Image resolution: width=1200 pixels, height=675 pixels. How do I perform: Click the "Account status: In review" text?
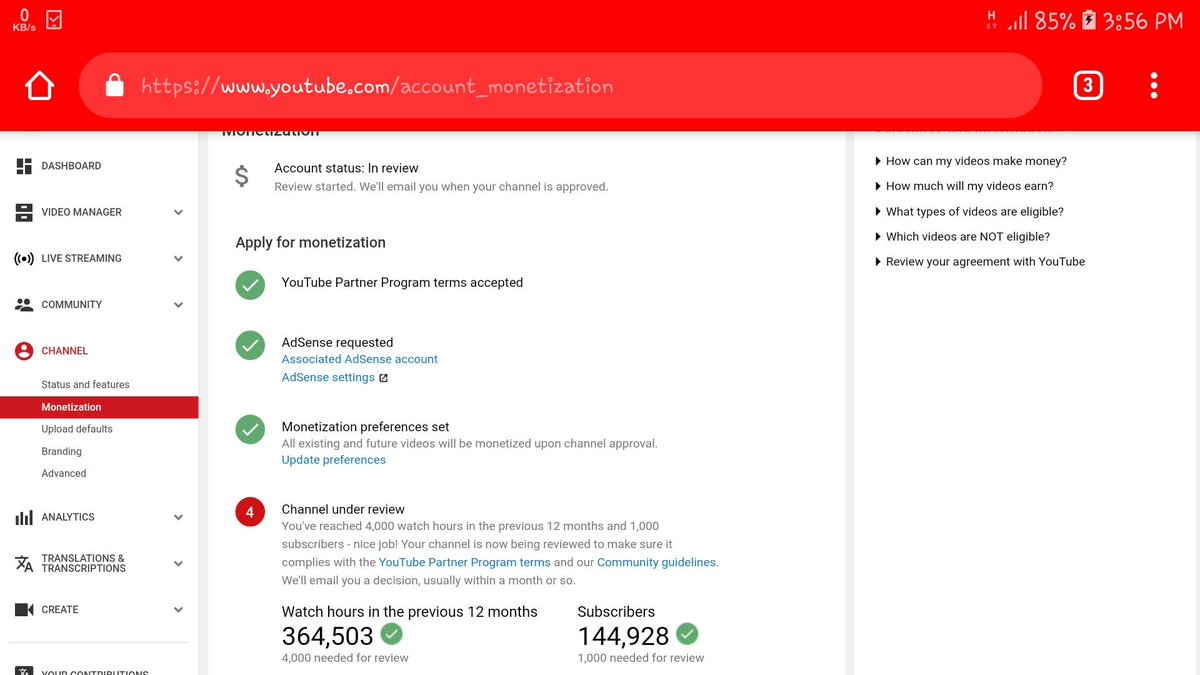point(346,168)
